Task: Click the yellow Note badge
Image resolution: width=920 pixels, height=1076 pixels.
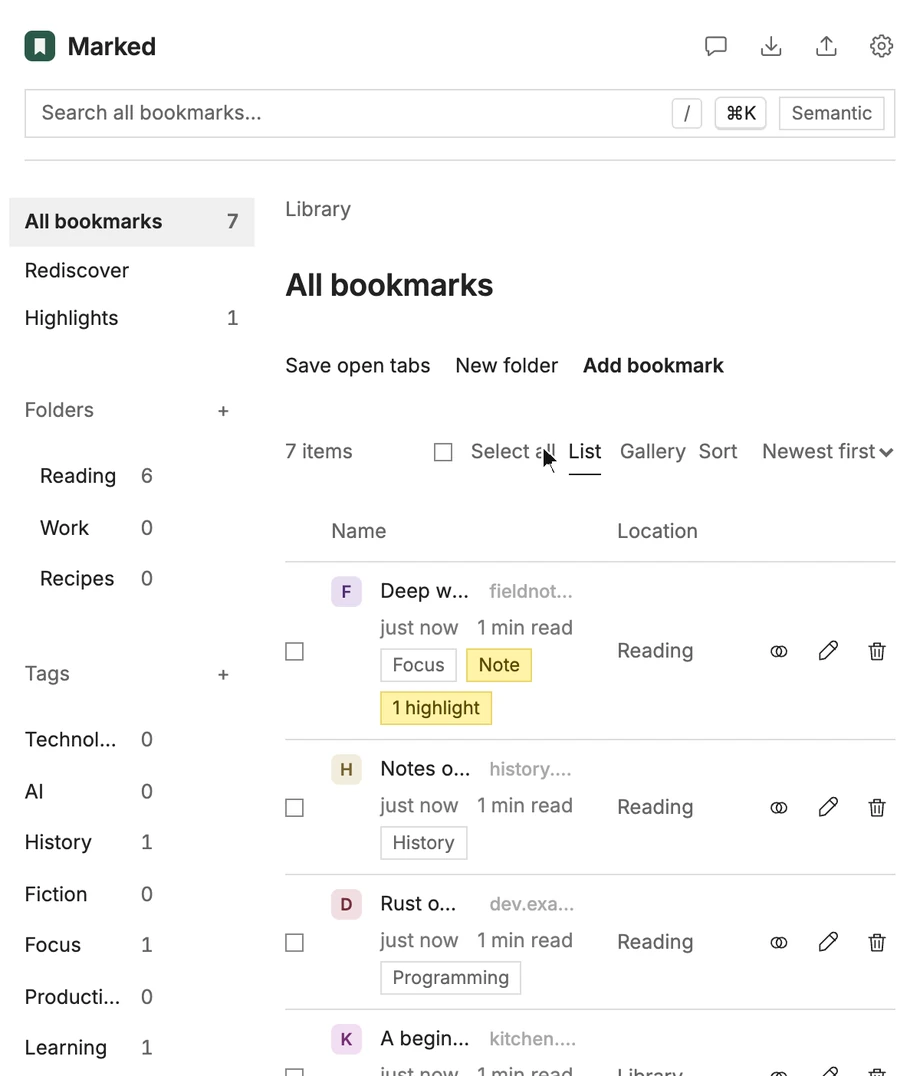Action: point(499,665)
